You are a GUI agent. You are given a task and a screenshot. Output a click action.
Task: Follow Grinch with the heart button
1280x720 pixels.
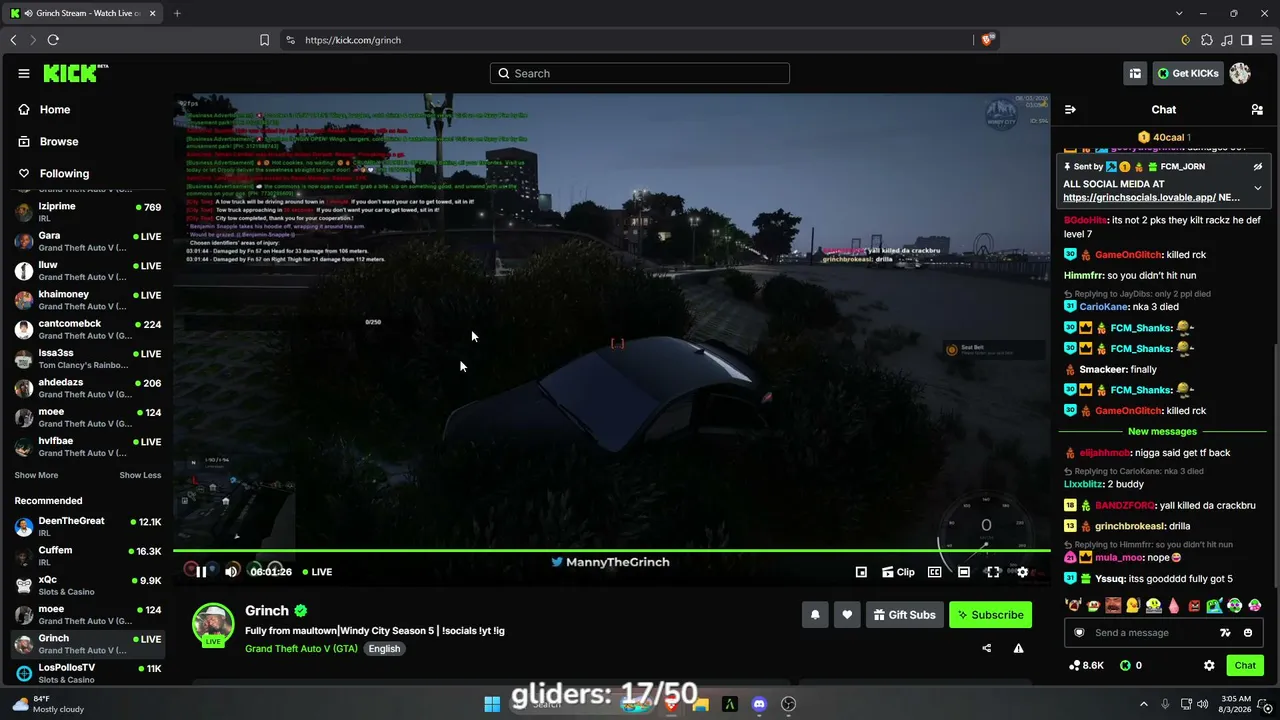coord(847,615)
